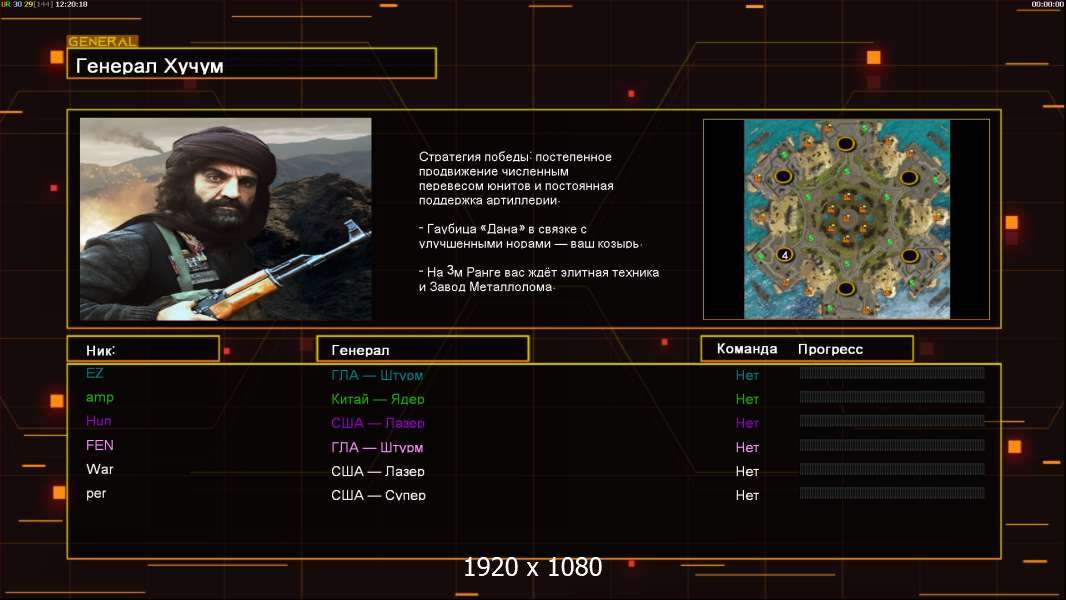Click the progress bar in the War row
This screenshot has height=600, width=1066.
pyautogui.click(x=892, y=469)
